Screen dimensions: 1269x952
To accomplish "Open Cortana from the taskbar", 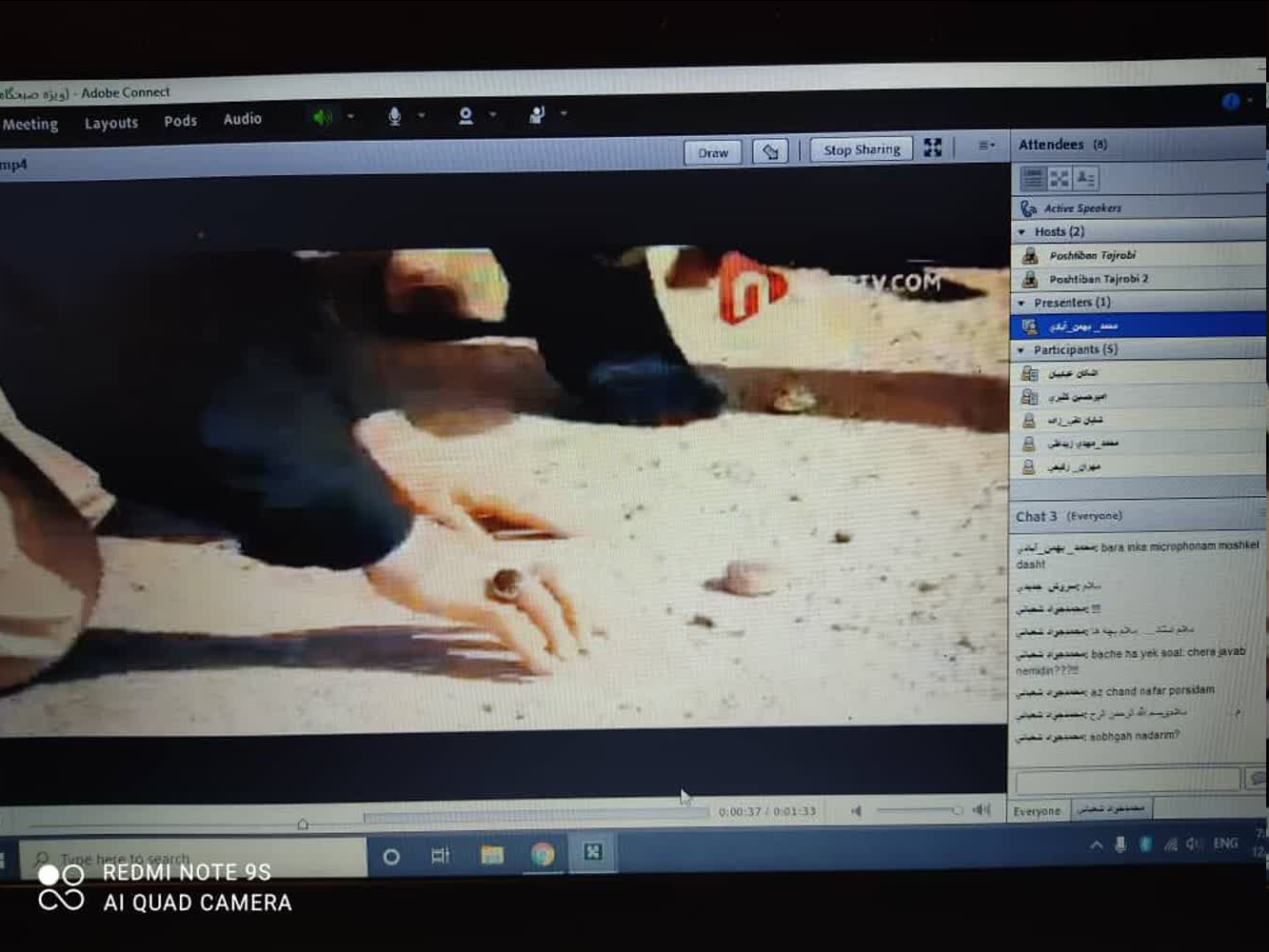I will click(390, 857).
